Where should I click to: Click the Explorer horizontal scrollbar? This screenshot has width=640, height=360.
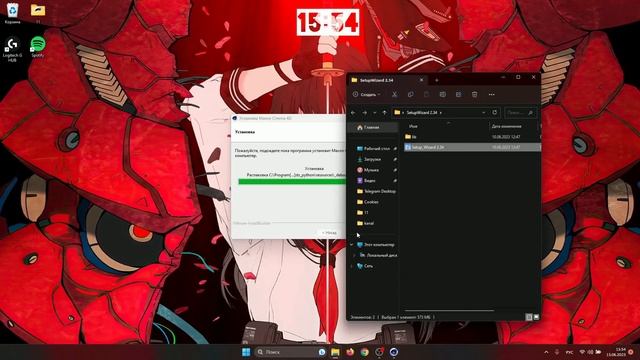[x=449, y=311]
